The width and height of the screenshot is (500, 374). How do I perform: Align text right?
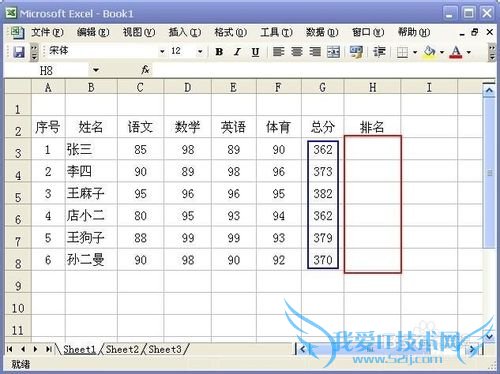click(x=315, y=52)
